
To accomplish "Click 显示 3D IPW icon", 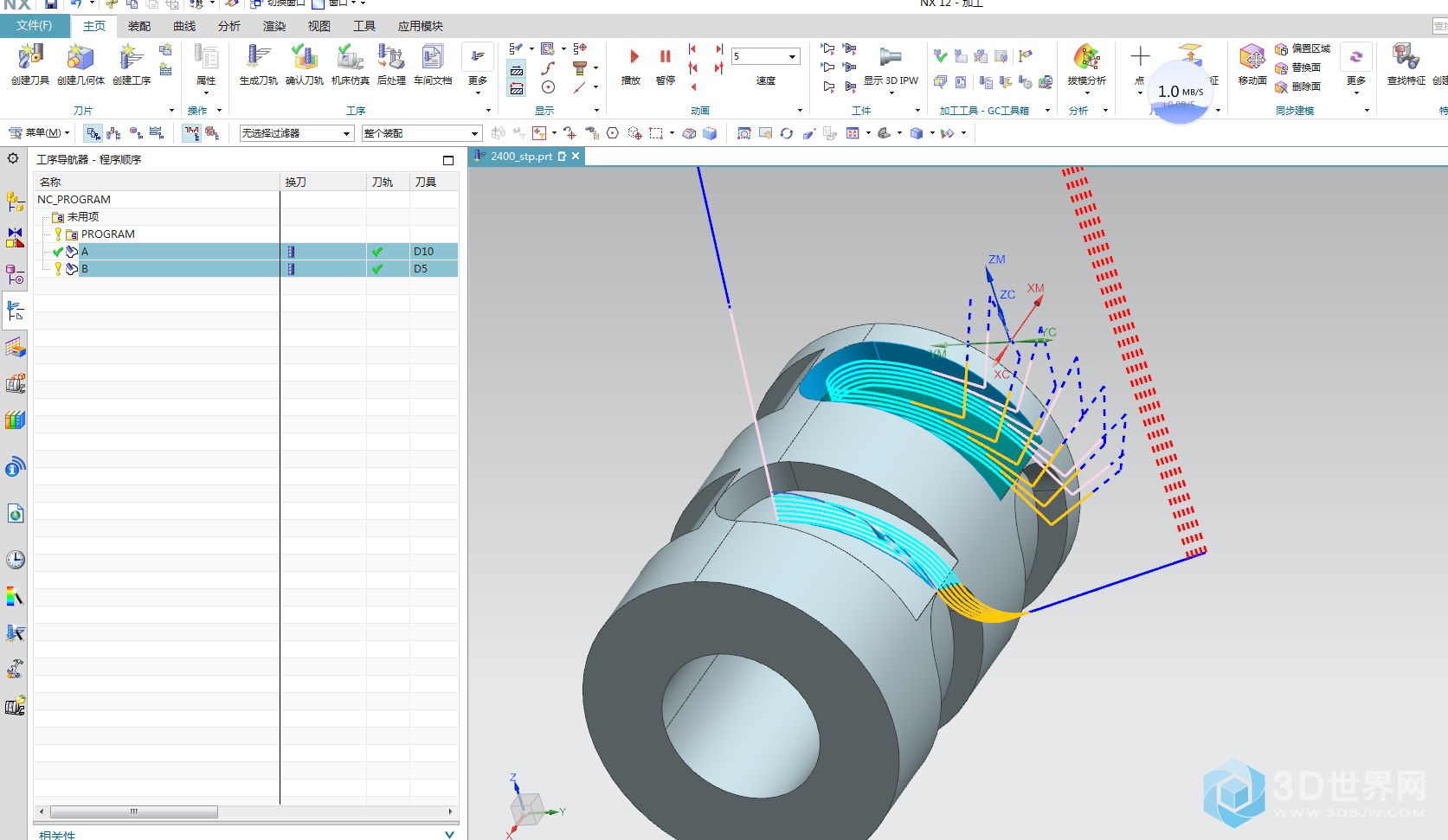I will (x=891, y=59).
